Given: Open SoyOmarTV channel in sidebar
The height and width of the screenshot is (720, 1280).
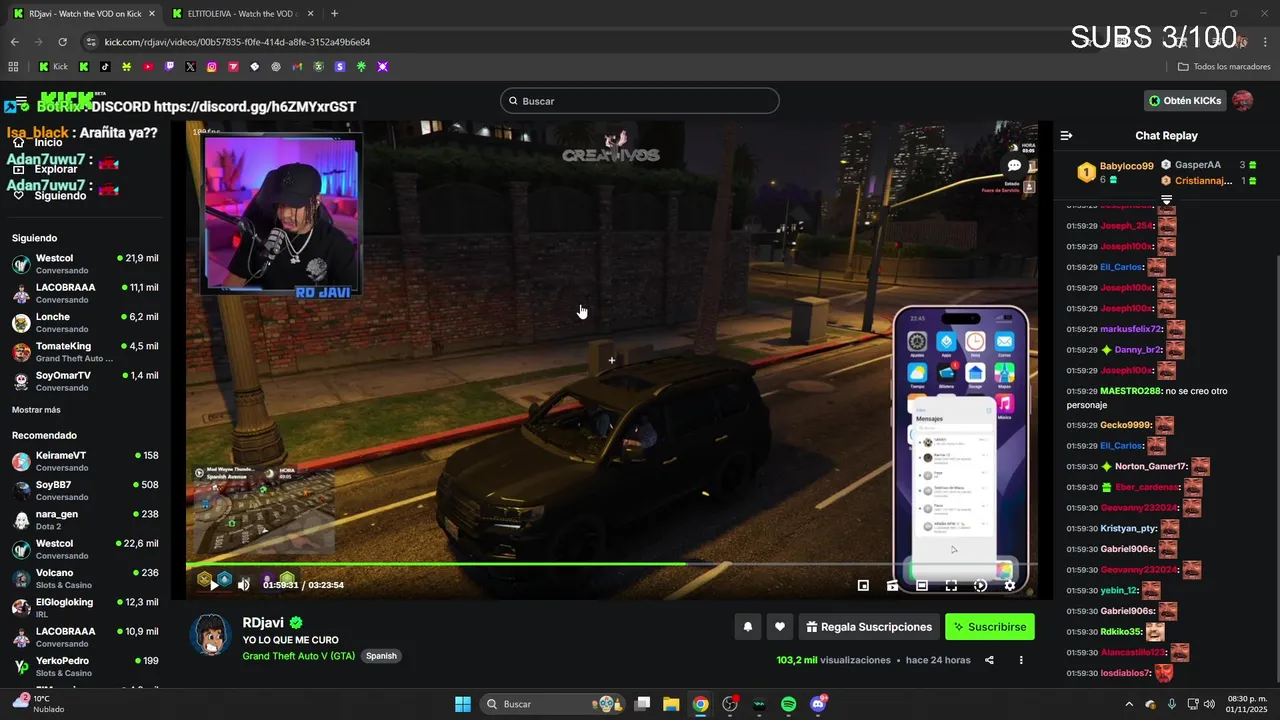Looking at the screenshot, I should tap(85, 381).
